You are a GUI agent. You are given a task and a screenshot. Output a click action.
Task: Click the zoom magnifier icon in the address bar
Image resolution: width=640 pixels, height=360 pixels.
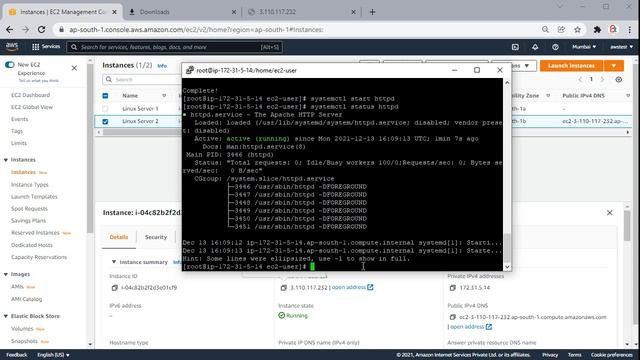click(x=545, y=29)
